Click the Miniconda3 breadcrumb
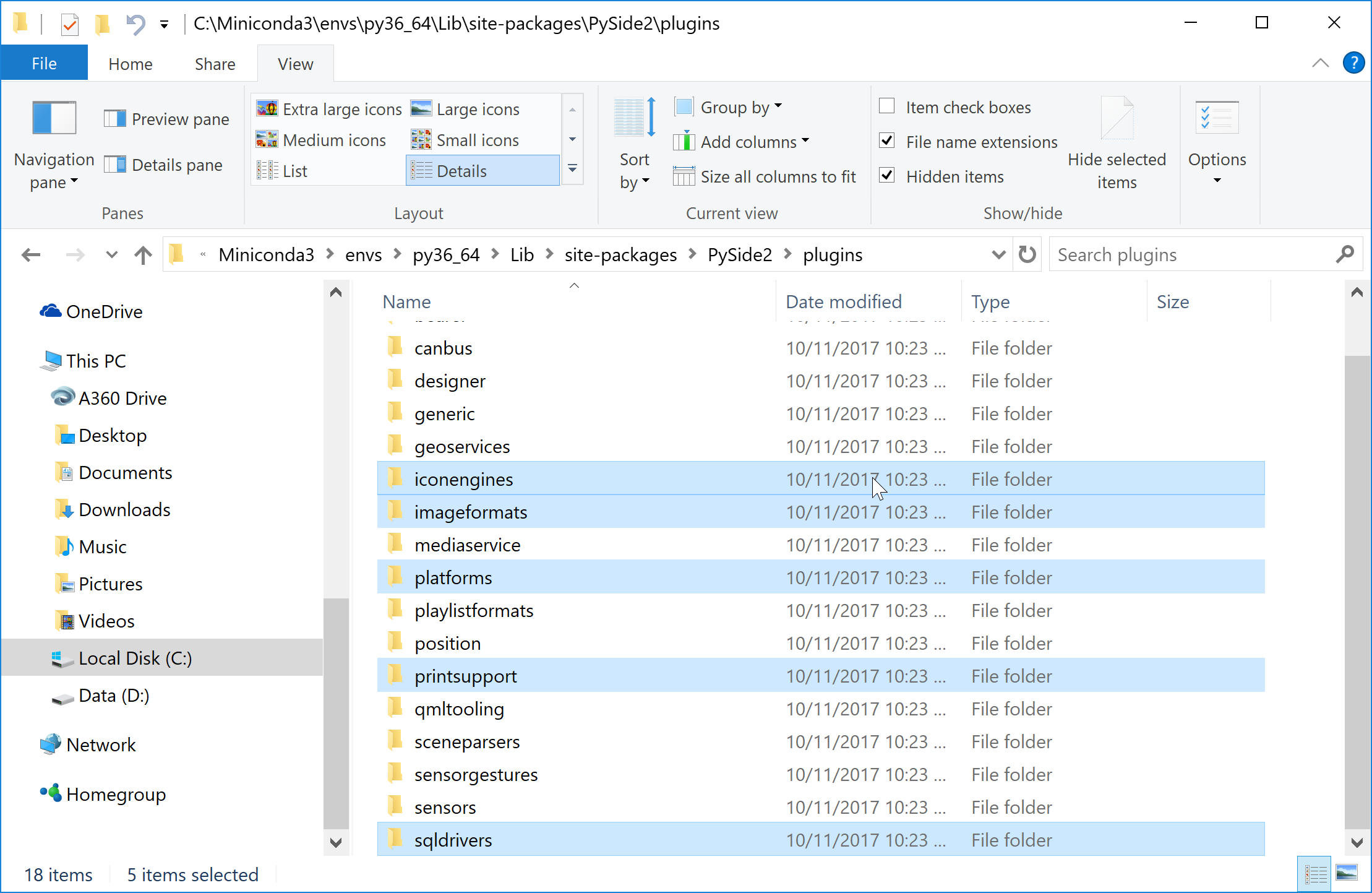 pos(267,255)
